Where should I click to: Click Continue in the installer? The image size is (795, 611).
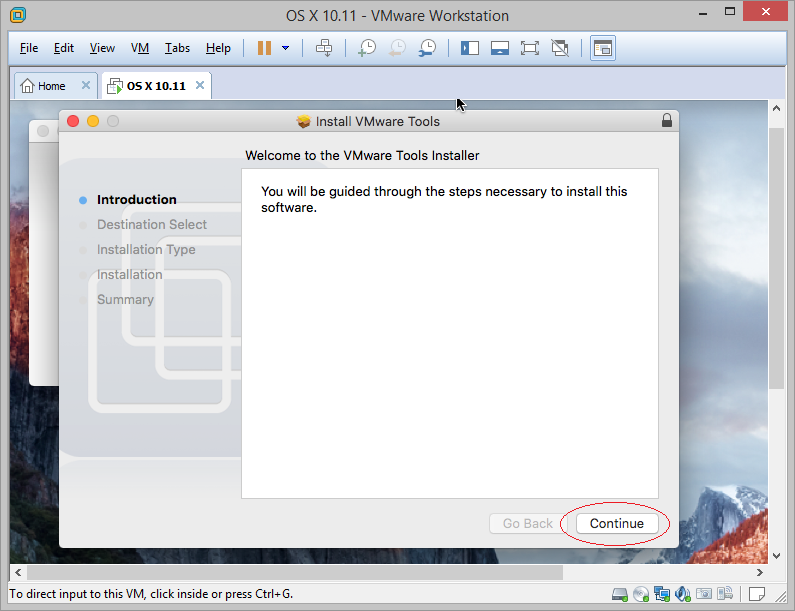[617, 523]
